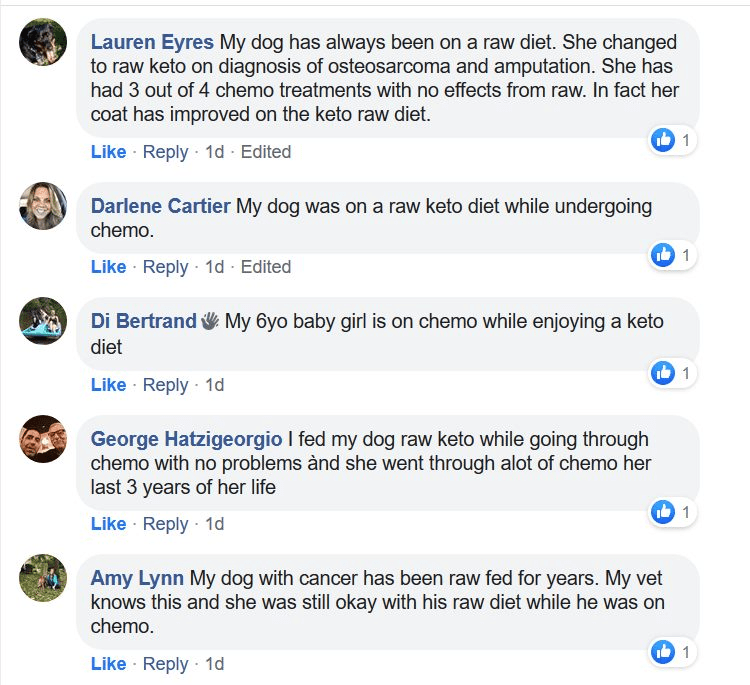750x685 pixels.
Task: Open the George Hatzigeorgio name link
Action: (x=186, y=439)
